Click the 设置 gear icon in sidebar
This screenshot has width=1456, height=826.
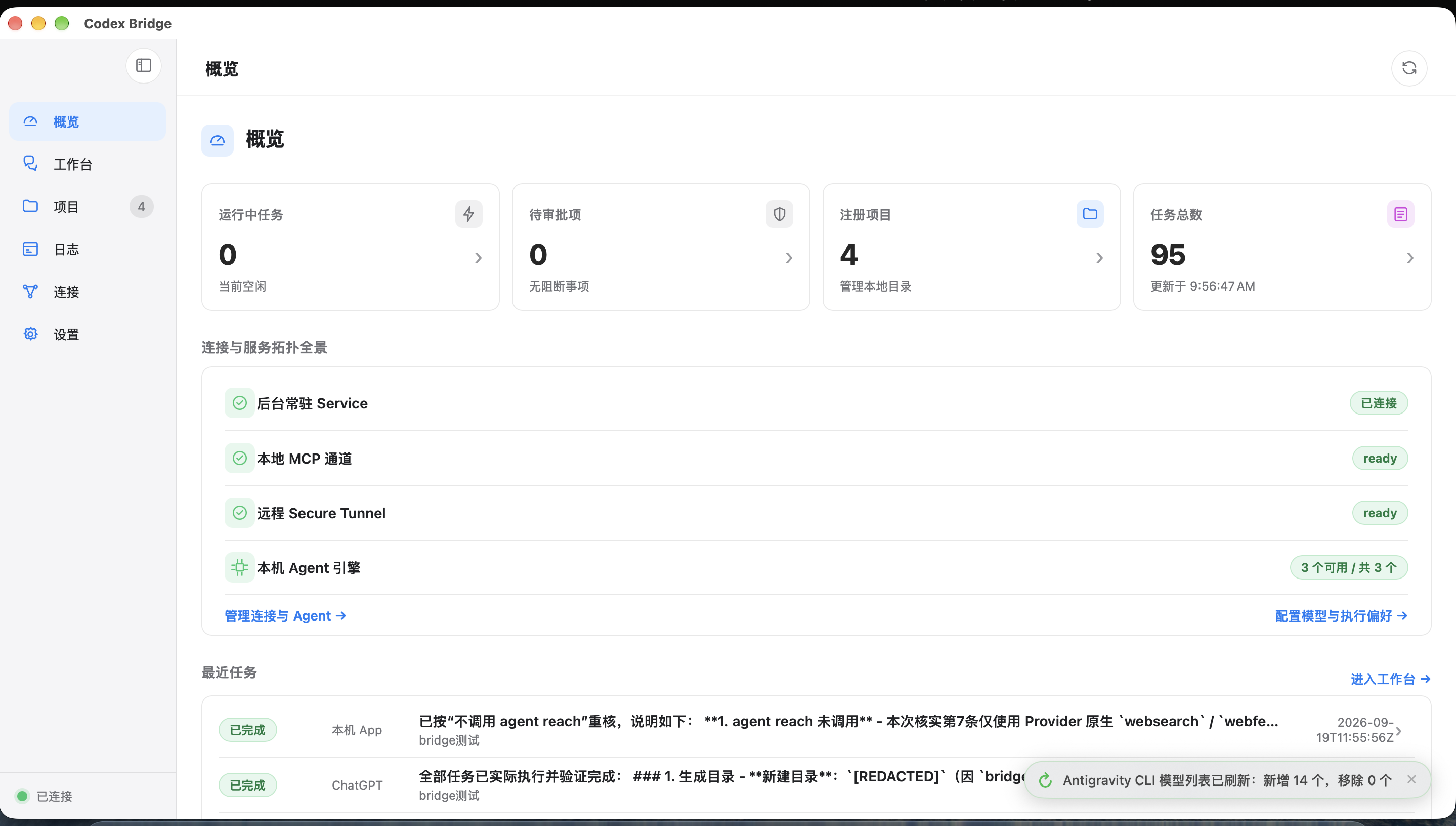point(30,334)
